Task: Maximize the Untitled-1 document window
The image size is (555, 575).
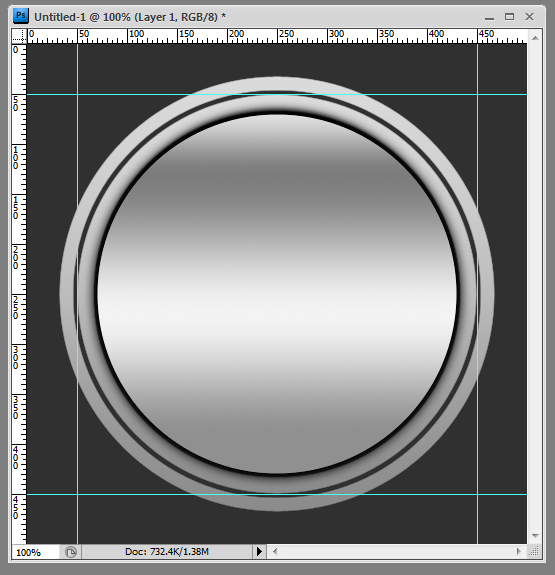Action: click(x=509, y=17)
